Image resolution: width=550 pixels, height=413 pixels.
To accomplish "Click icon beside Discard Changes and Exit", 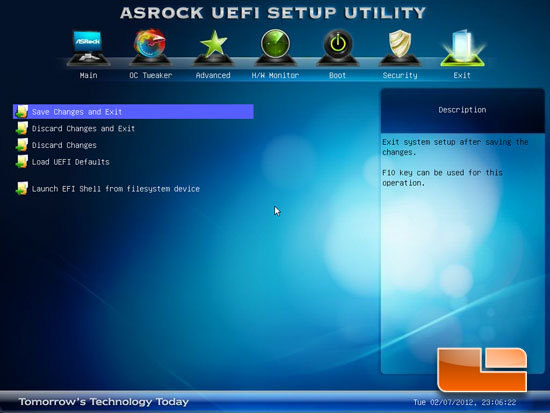I will [22, 128].
